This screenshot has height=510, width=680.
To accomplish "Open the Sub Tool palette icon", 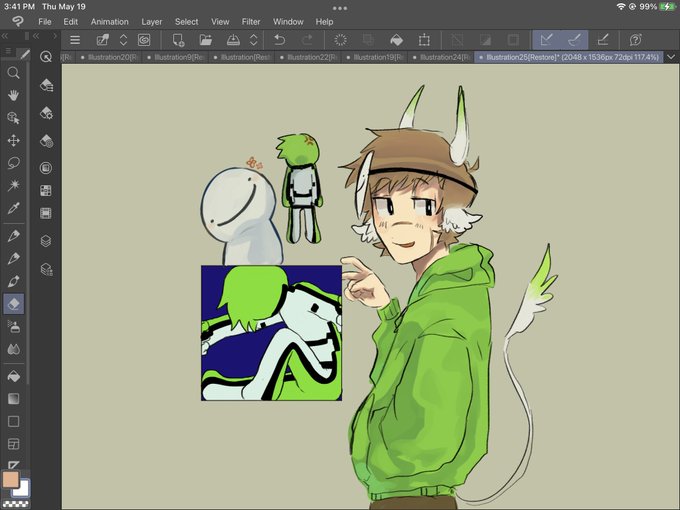I will coord(46,85).
